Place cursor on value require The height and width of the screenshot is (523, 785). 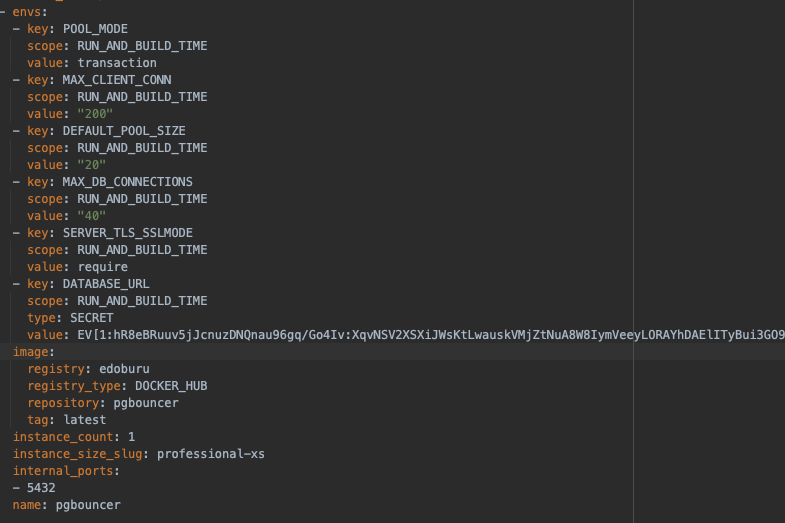pyautogui.click(x=103, y=267)
